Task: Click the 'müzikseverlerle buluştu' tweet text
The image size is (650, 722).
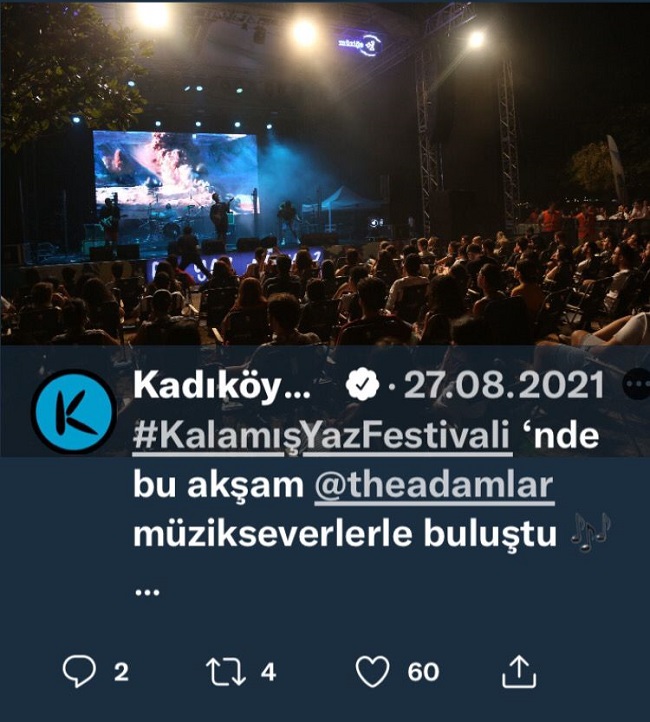Action: pos(345,534)
